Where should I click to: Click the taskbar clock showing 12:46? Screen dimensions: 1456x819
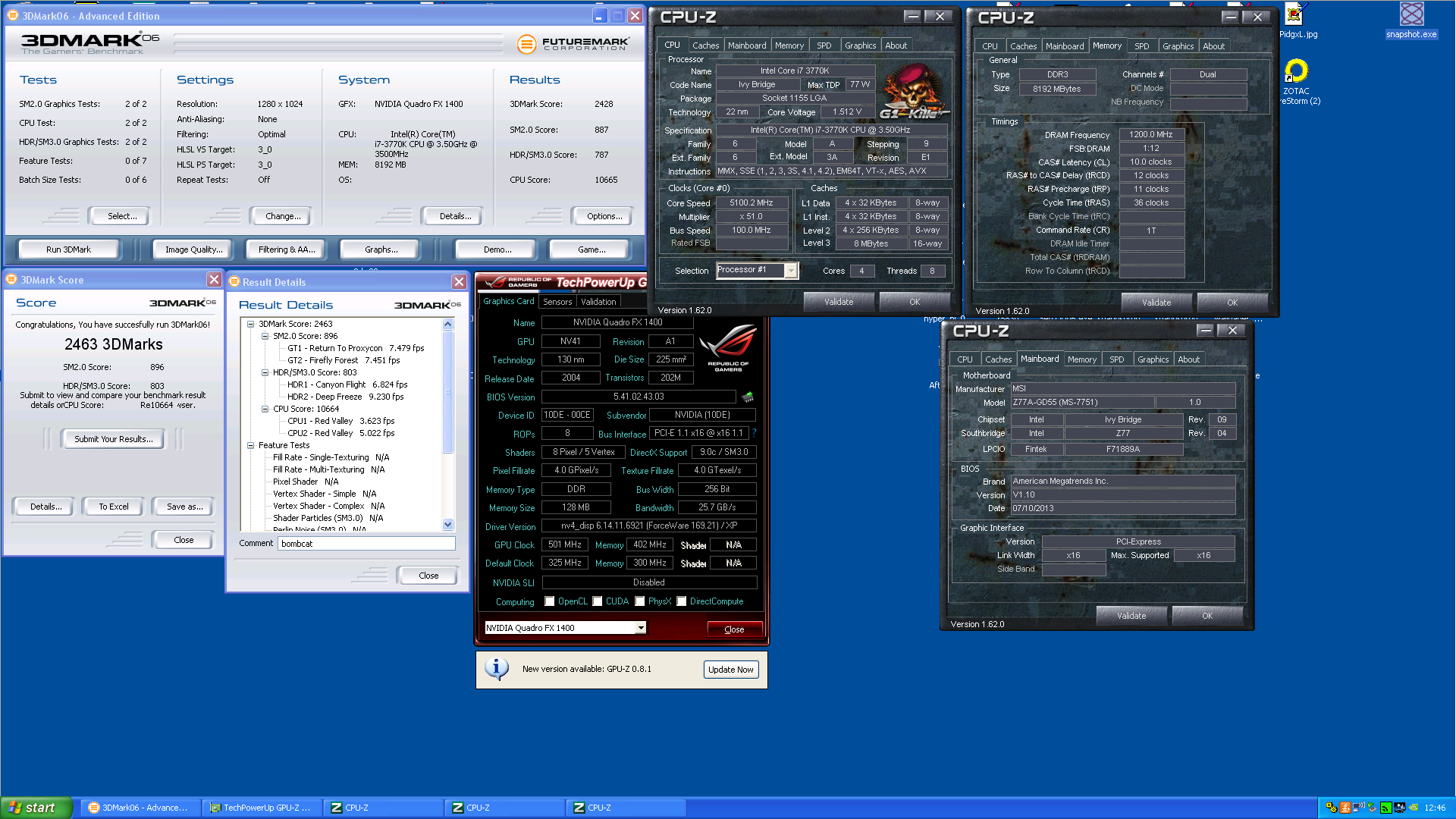tap(1435, 808)
